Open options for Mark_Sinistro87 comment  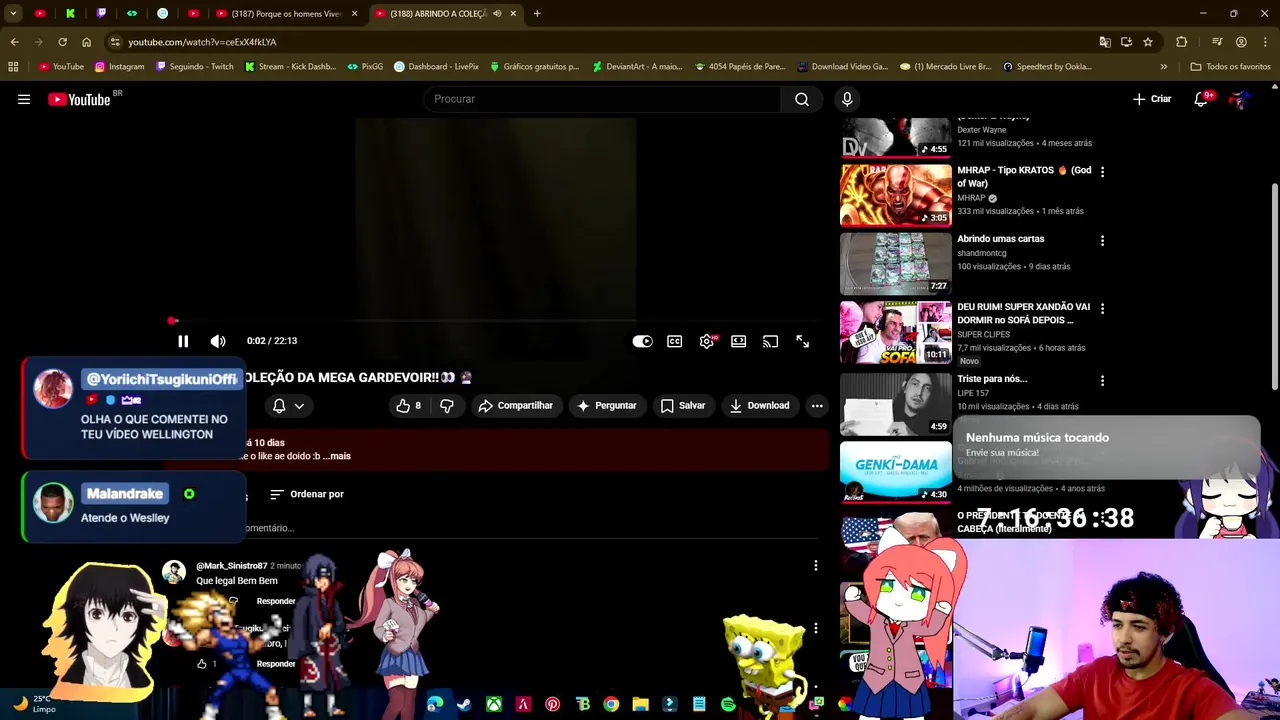click(x=815, y=566)
